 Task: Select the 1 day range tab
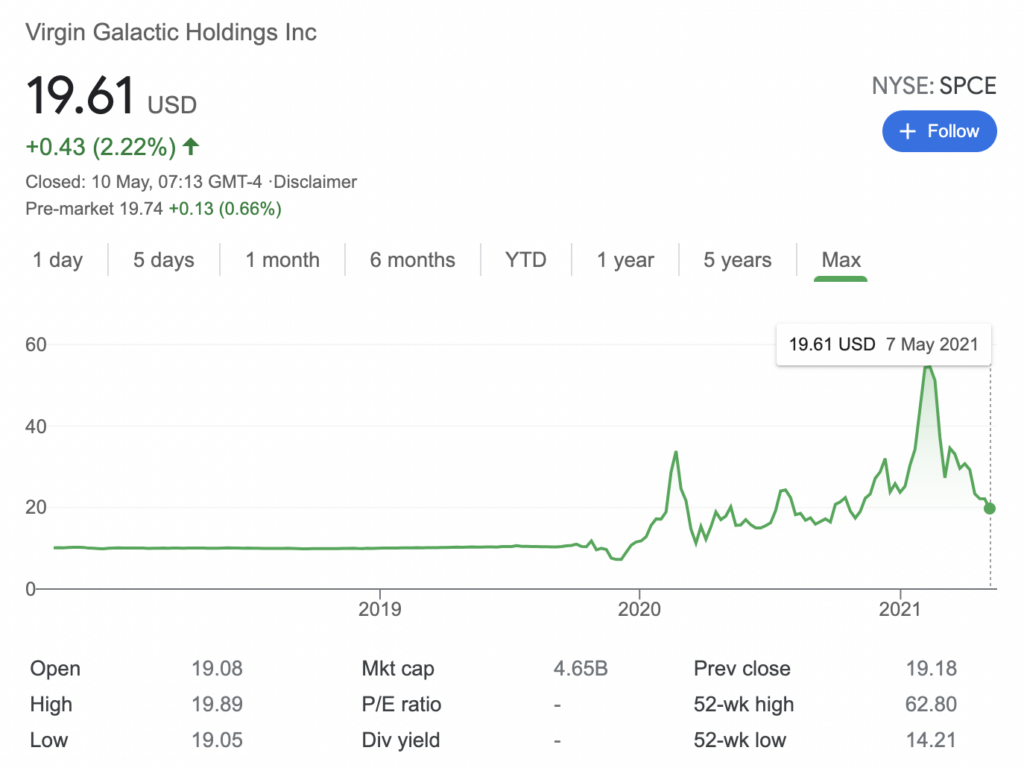coord(57,260)
